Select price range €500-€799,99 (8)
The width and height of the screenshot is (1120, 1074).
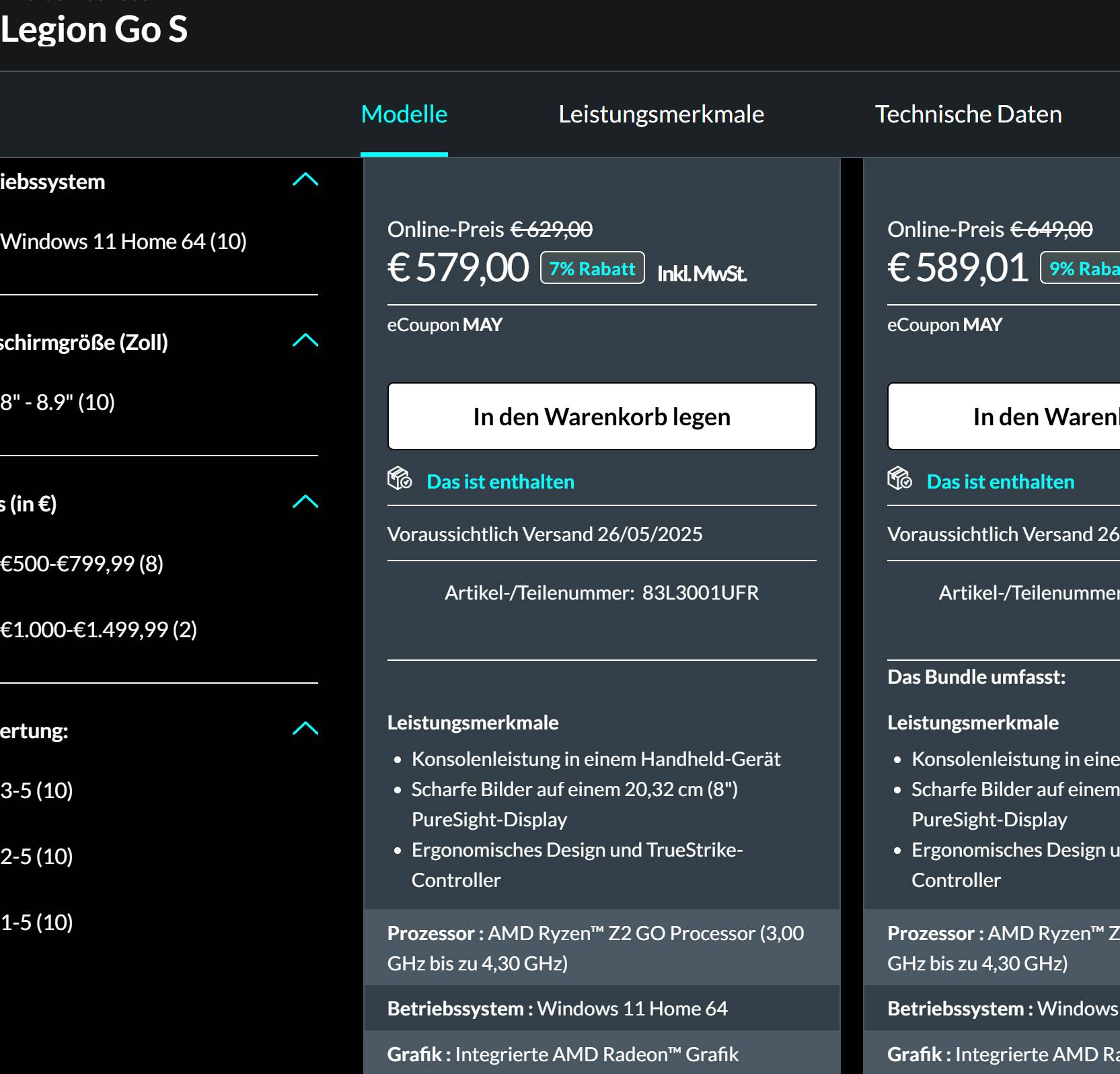pos(81,564)
